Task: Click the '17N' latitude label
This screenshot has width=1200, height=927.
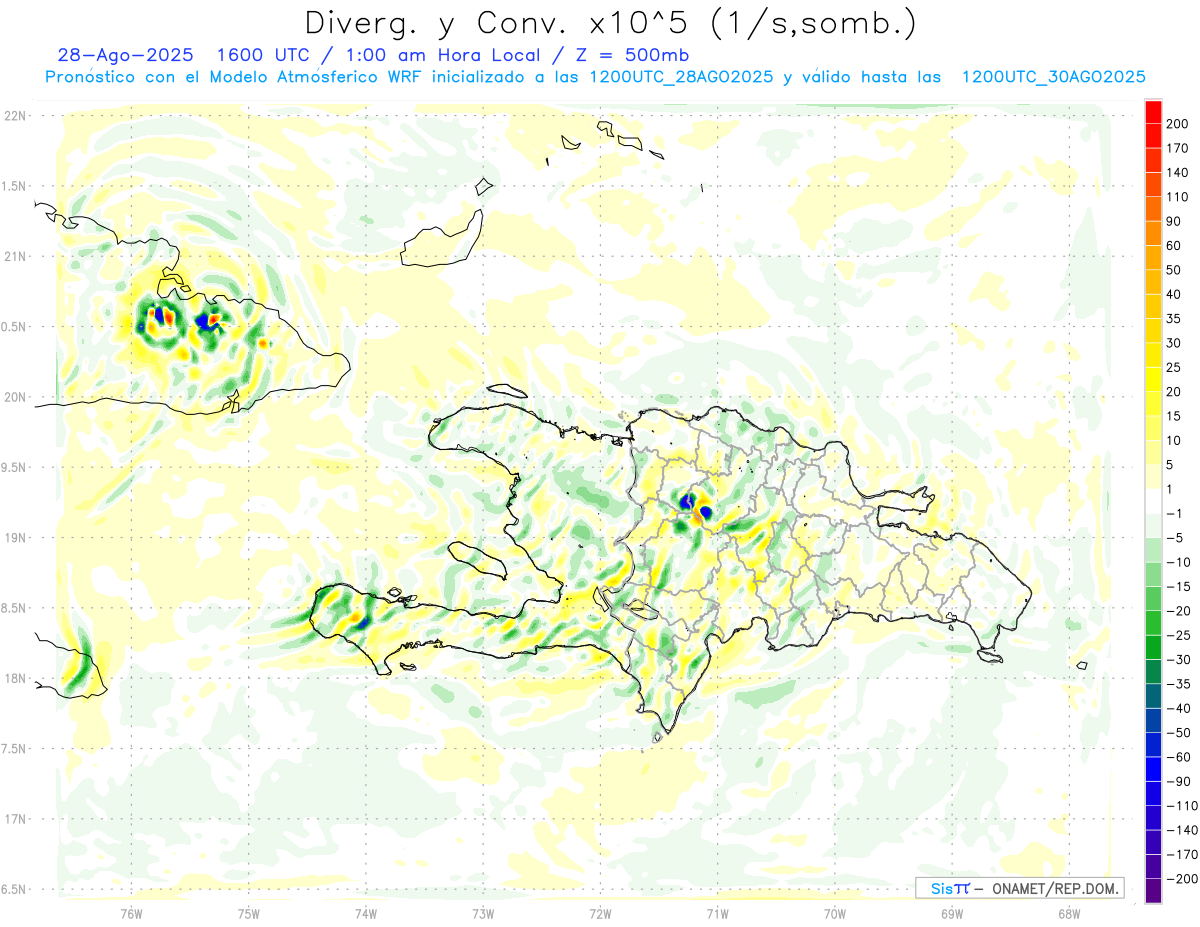Action: coord(13,819)
